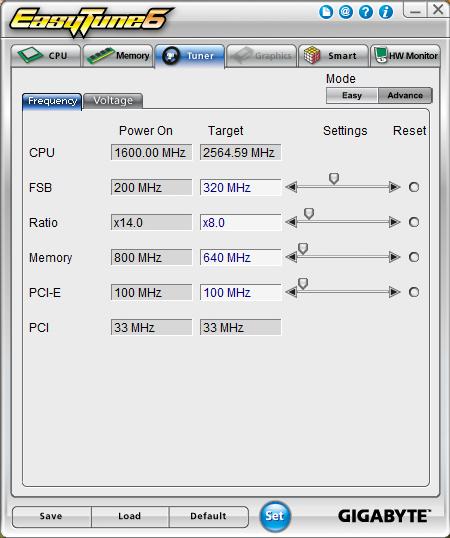Click the Ratio power-on value x14.0
The width and height of the screenshot is (450, 538).
click(151, 222)
